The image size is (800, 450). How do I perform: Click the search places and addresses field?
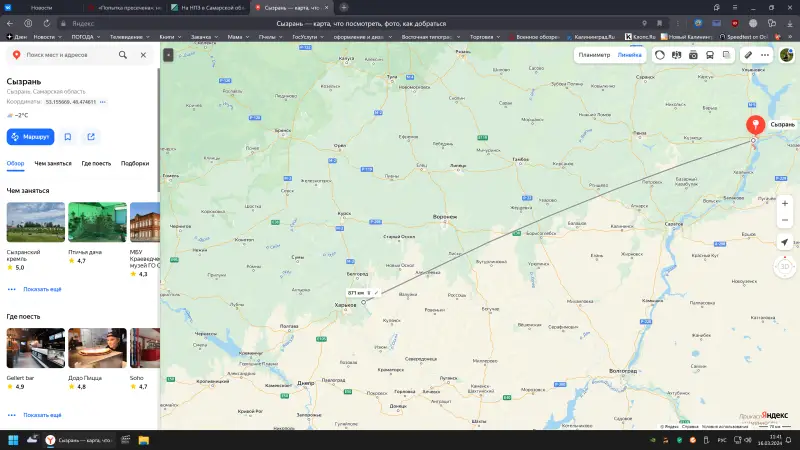[70, 56]
